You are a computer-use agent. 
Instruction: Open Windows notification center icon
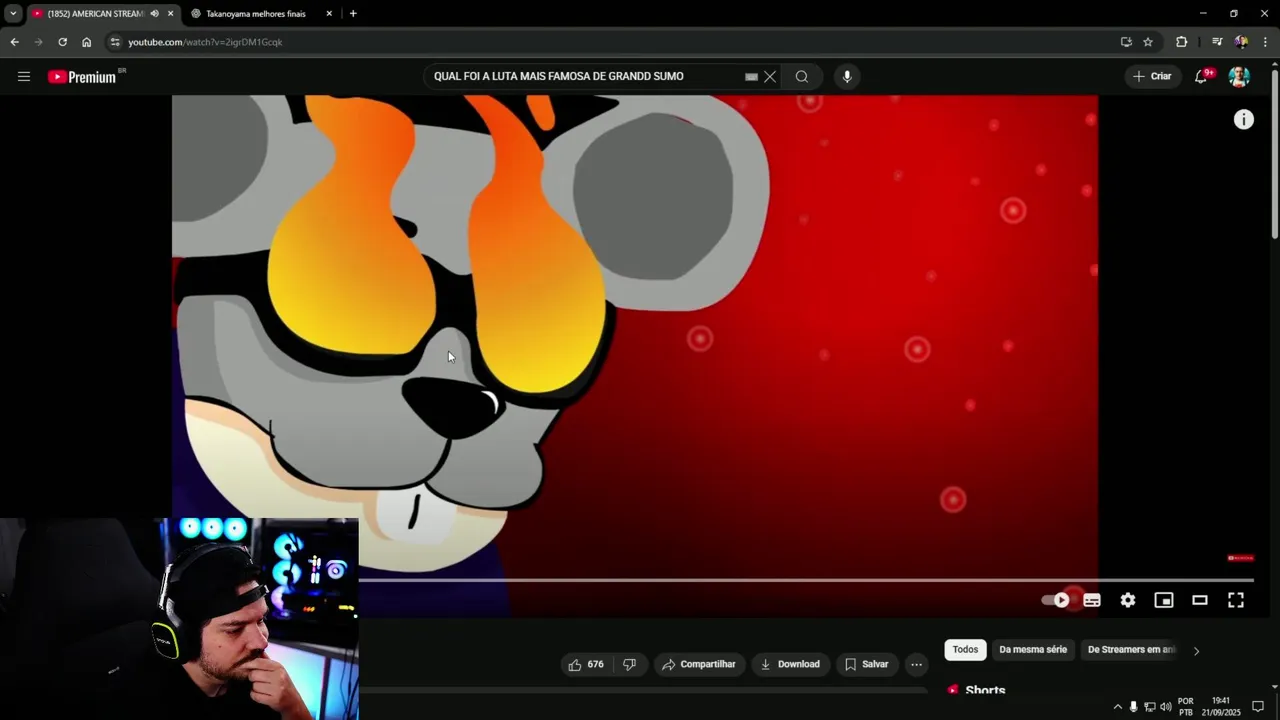tap(1258, 707)
